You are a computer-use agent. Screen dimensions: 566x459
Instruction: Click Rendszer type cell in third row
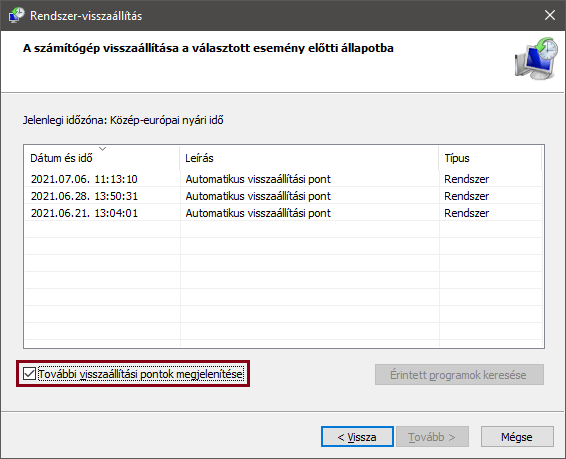(466, 213)
